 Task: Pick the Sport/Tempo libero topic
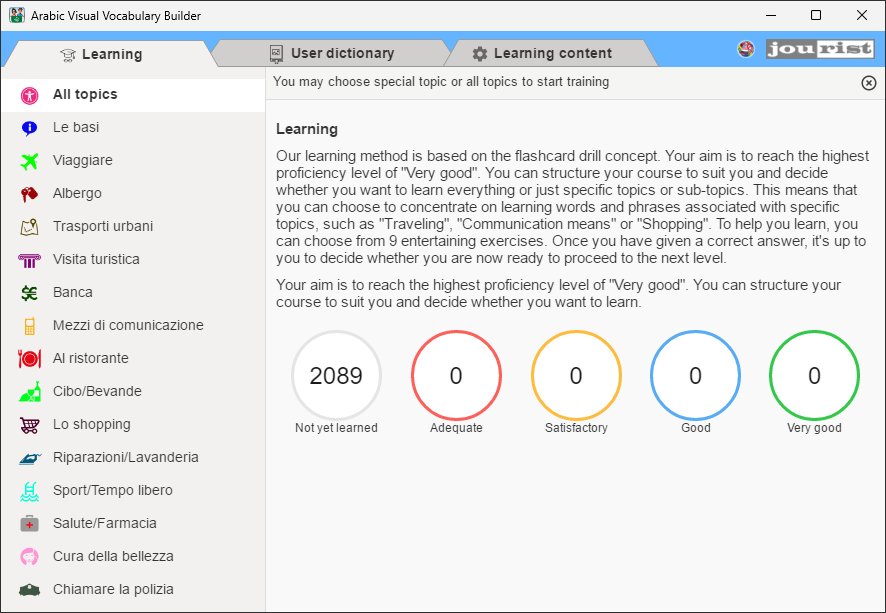(133, 490)
